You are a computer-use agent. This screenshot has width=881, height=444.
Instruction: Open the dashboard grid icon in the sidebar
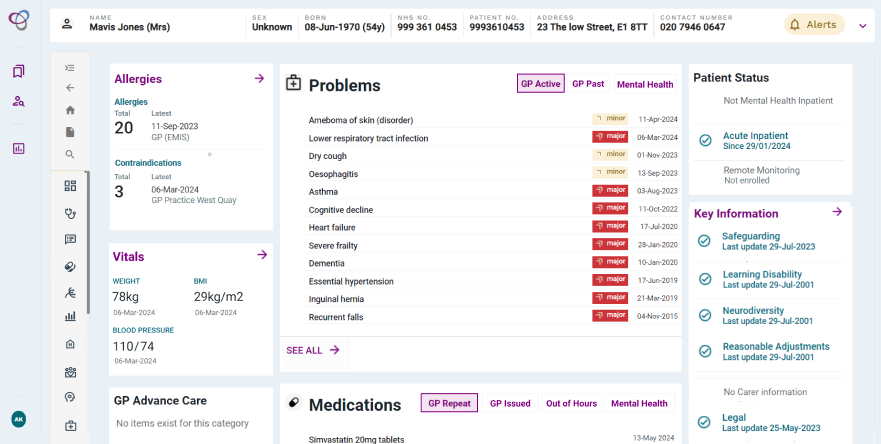(x=70, y=186)
